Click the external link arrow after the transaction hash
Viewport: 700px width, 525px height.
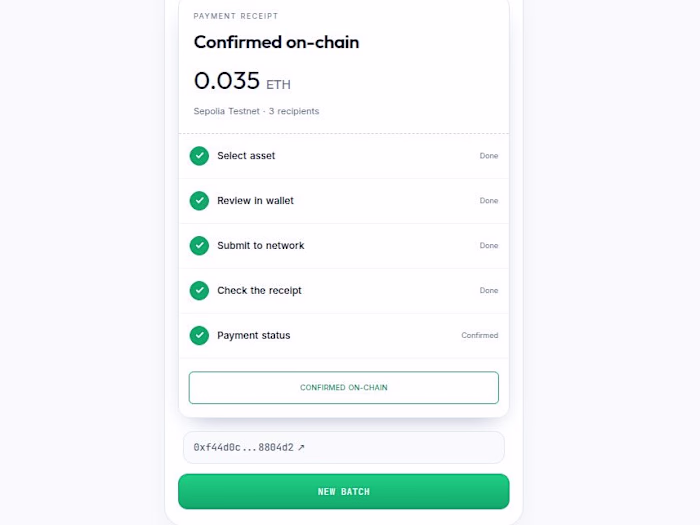(301, 447)
